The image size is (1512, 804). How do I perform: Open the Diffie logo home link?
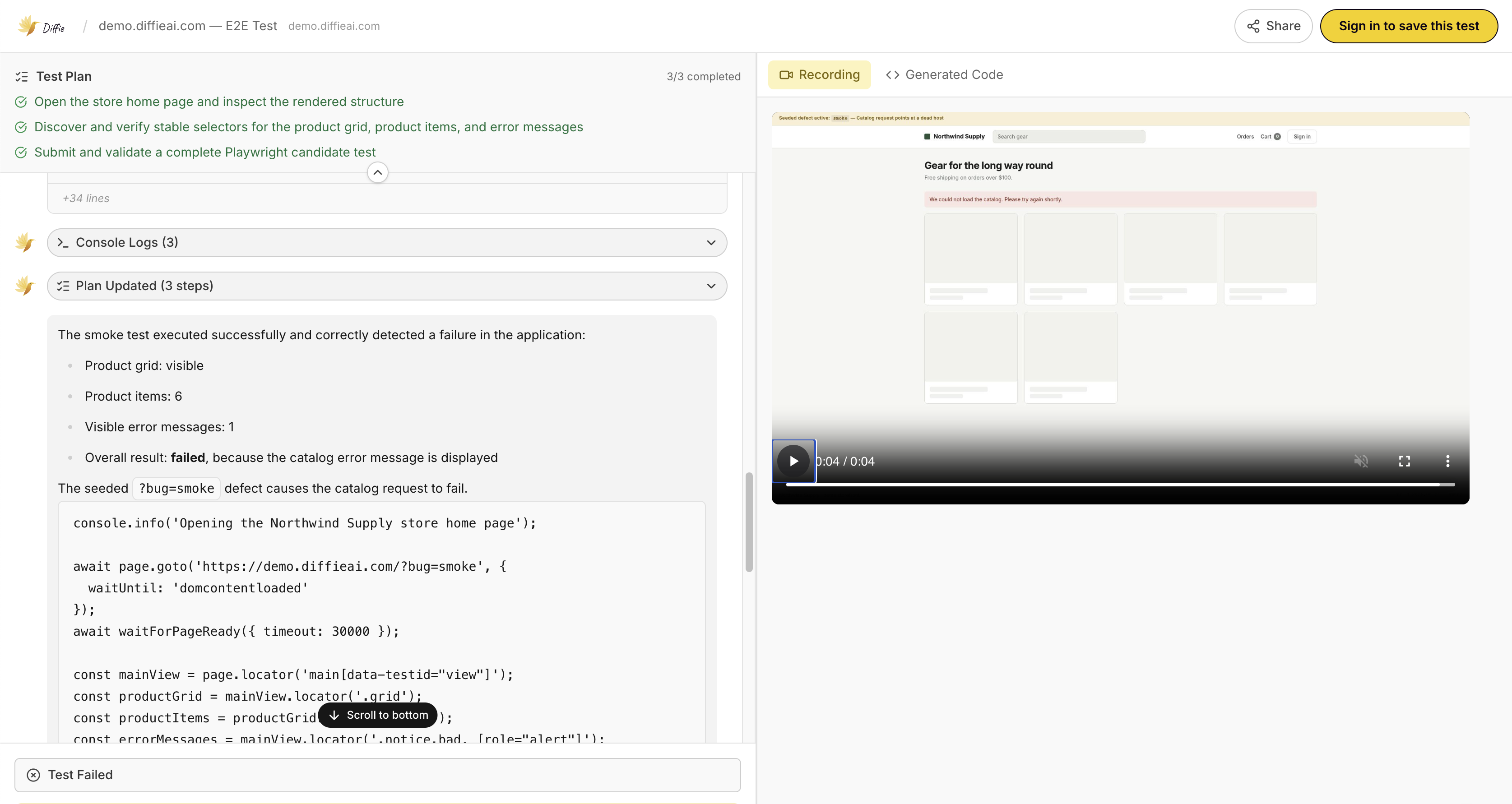pos(41,27)
